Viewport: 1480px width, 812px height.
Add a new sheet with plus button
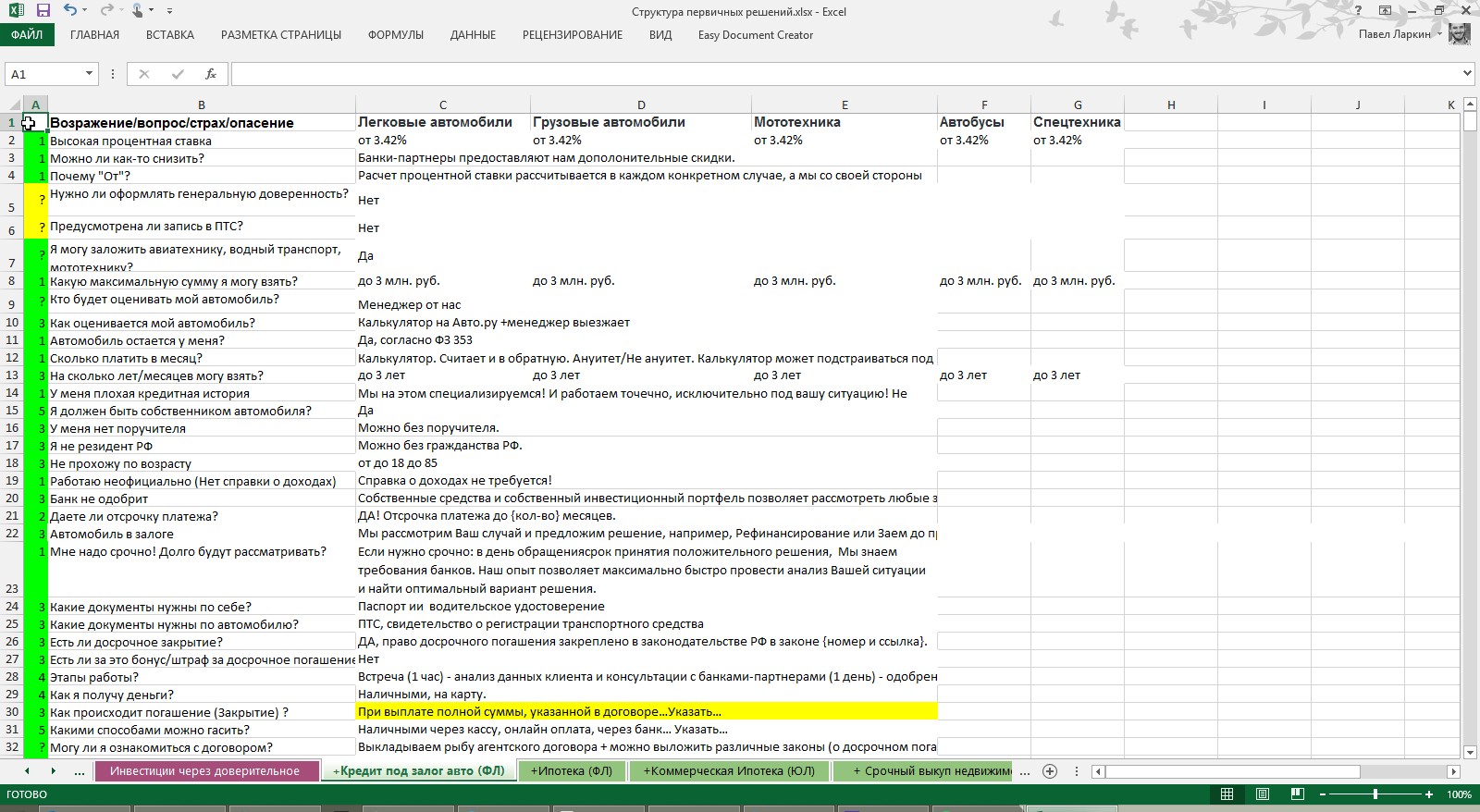pos(1049,770)
